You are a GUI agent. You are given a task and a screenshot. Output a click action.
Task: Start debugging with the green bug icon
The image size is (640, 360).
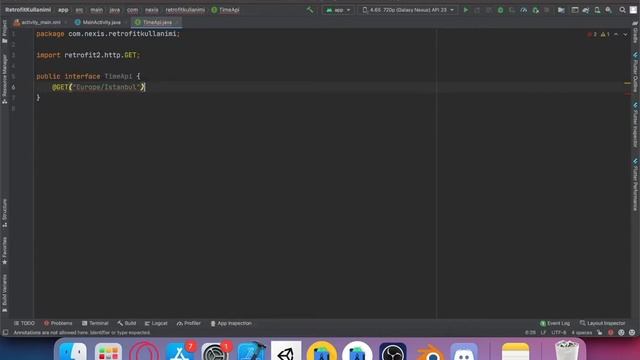[500, 10]
